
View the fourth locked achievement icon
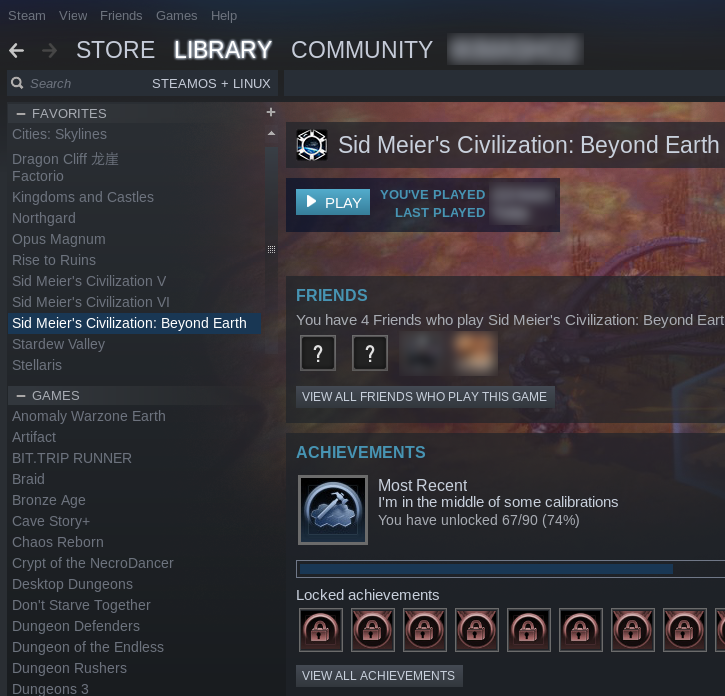coord(477,630)
